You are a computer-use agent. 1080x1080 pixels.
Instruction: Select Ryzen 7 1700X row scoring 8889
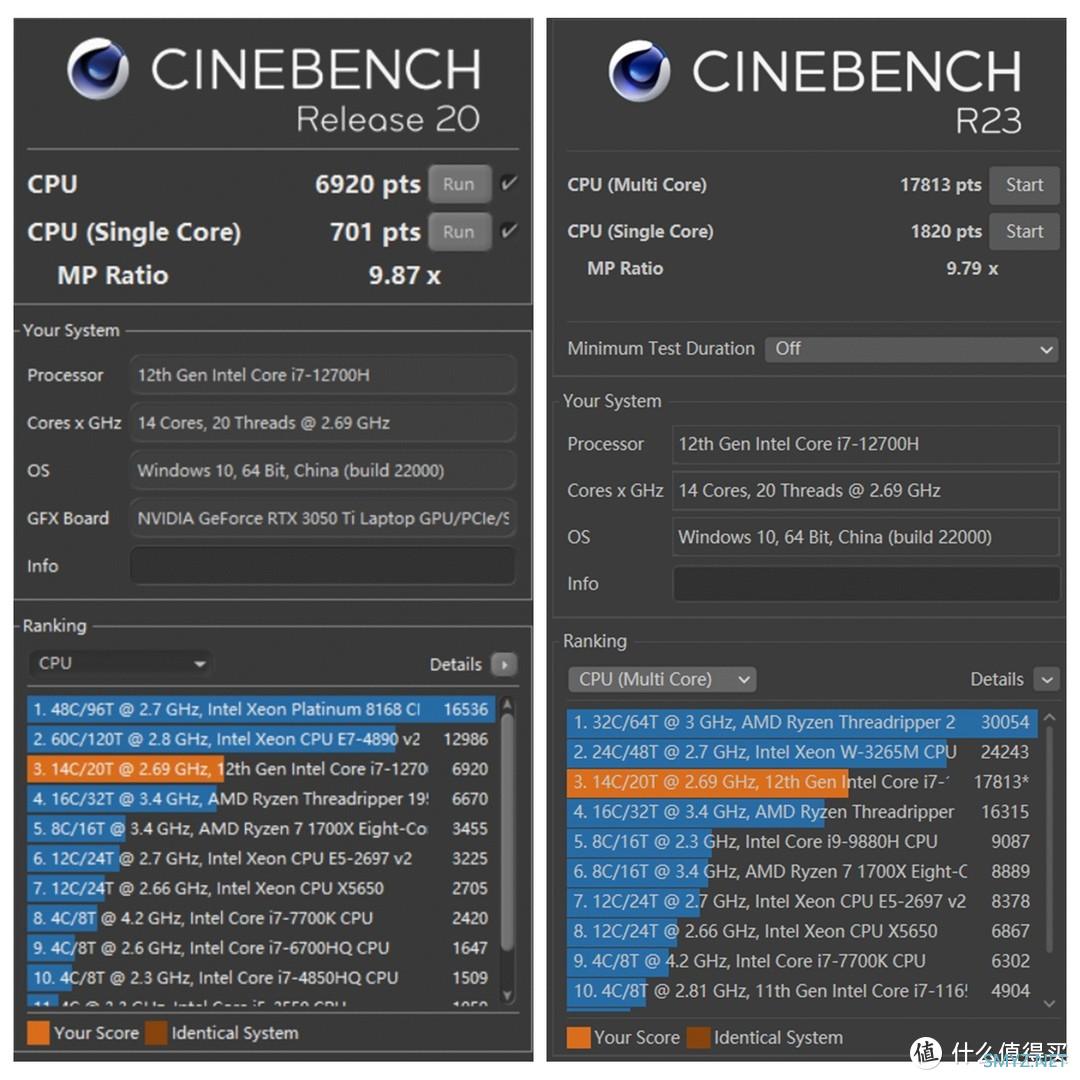802,872
